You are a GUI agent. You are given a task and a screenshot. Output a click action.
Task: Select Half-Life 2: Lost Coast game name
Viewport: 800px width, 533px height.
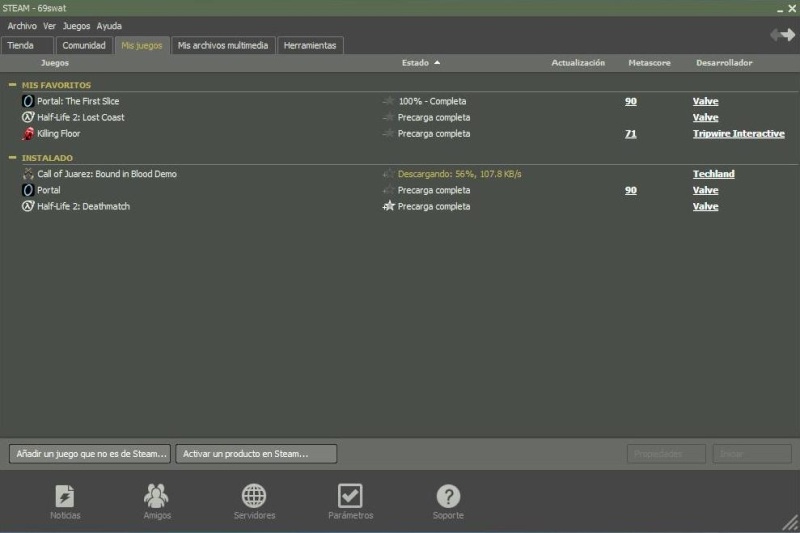(81, 117)
